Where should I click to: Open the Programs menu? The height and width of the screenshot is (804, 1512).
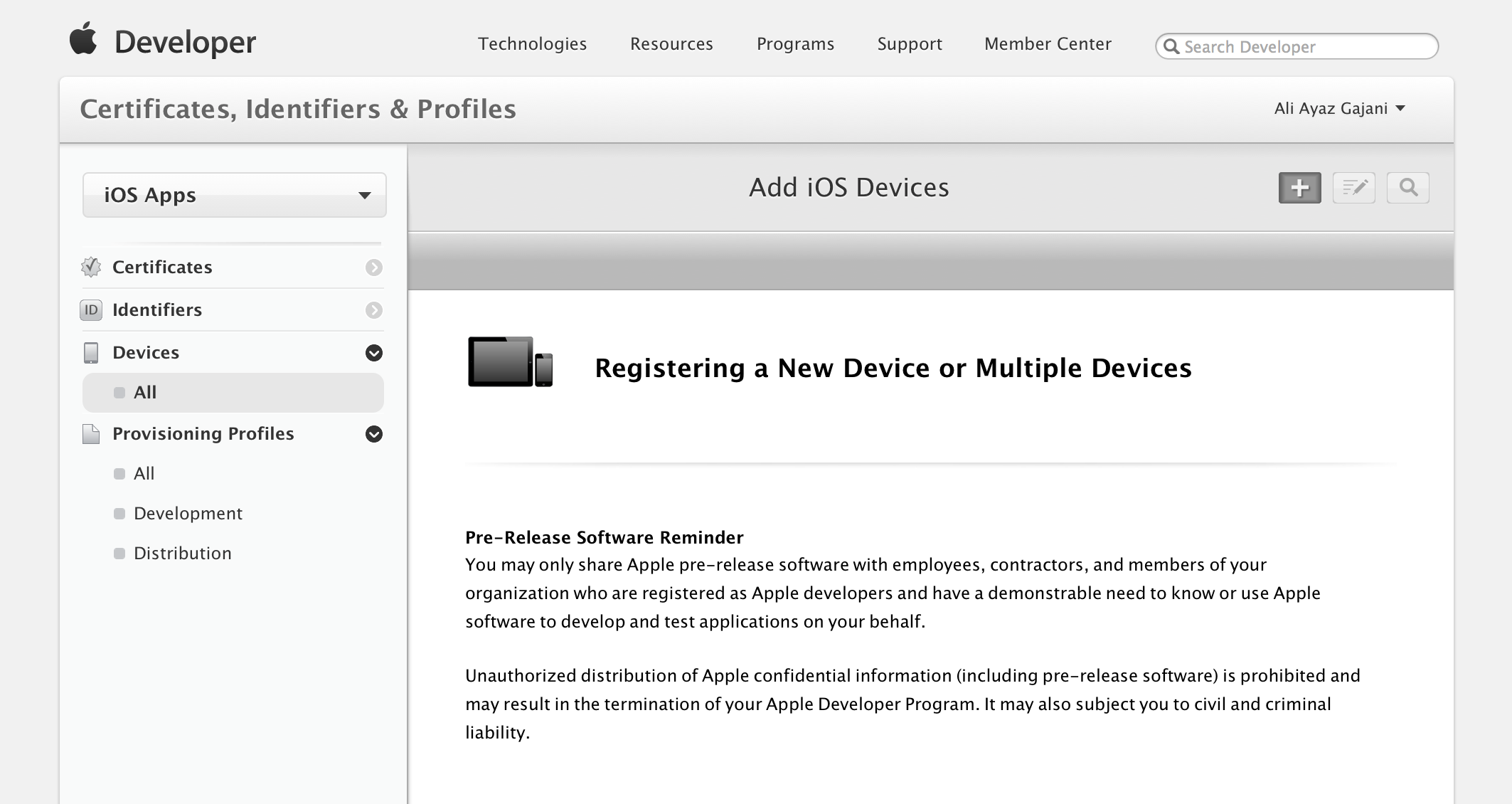(795, 44)
